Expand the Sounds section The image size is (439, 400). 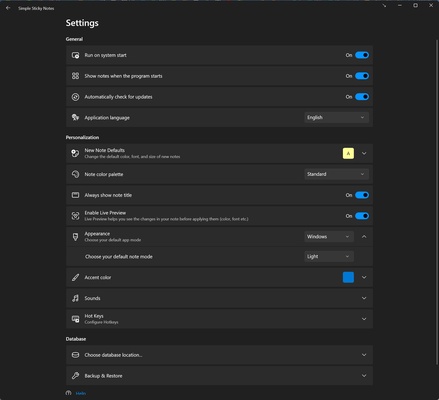click(364, 298)
